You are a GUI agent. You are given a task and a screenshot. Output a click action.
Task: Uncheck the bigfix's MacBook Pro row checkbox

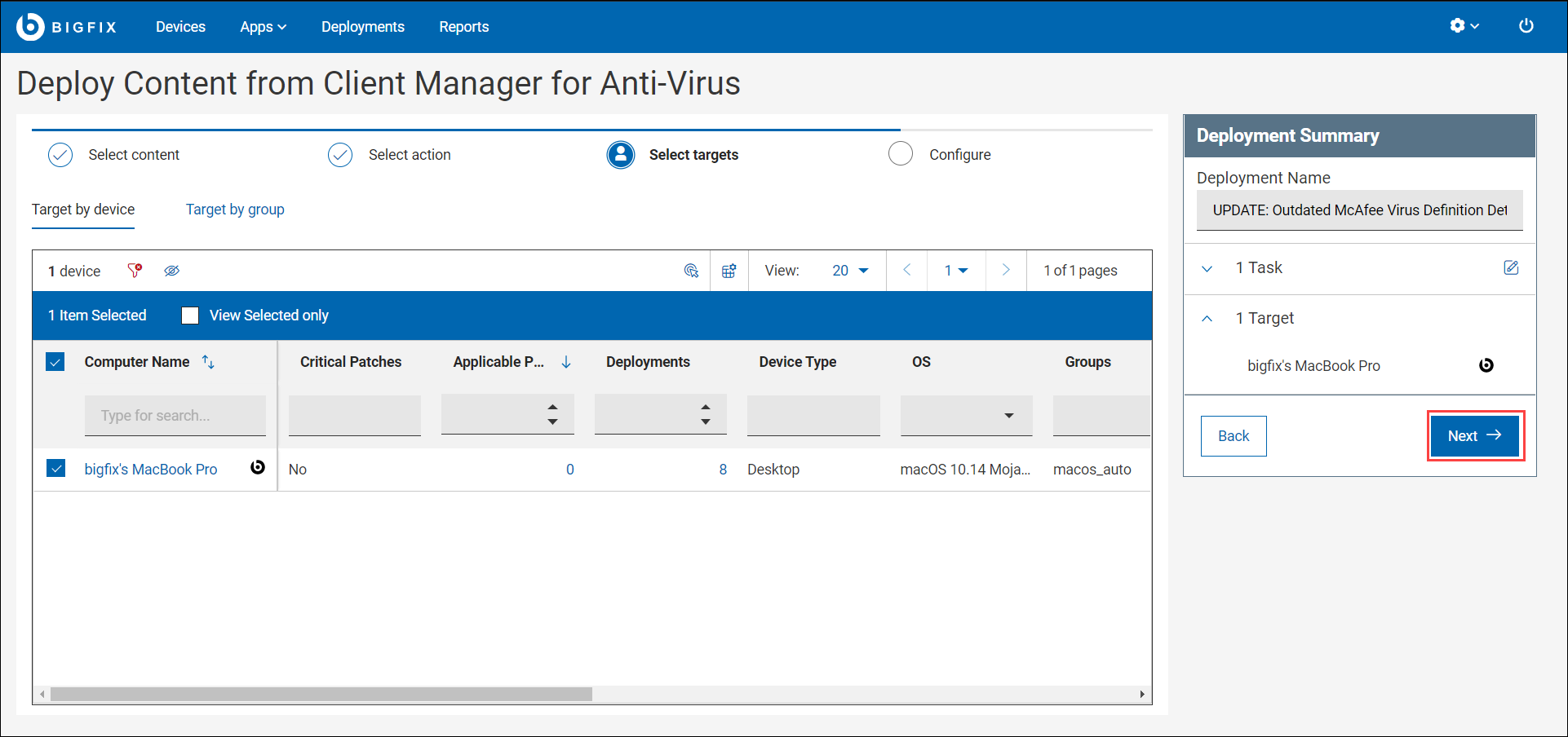[56, 469]
